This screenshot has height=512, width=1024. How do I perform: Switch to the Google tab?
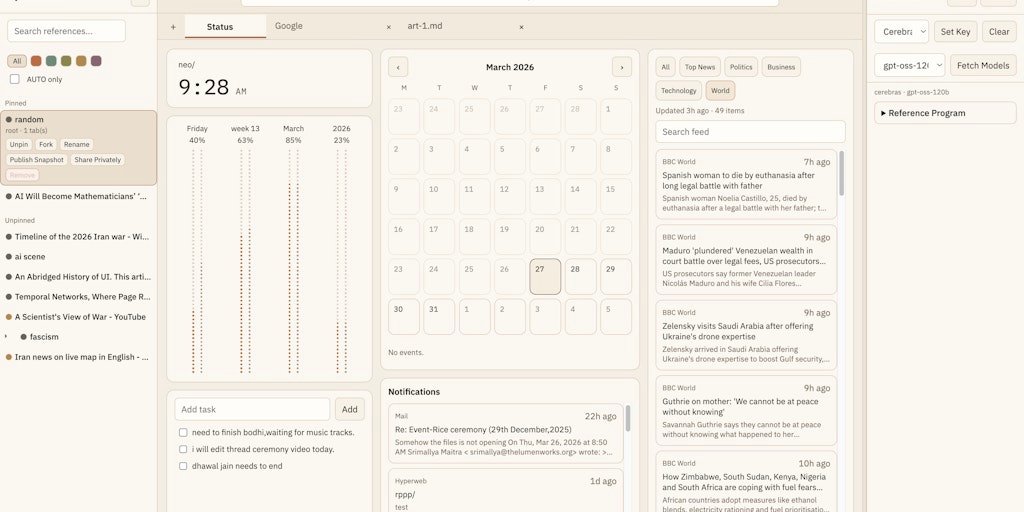pos(289,26)
